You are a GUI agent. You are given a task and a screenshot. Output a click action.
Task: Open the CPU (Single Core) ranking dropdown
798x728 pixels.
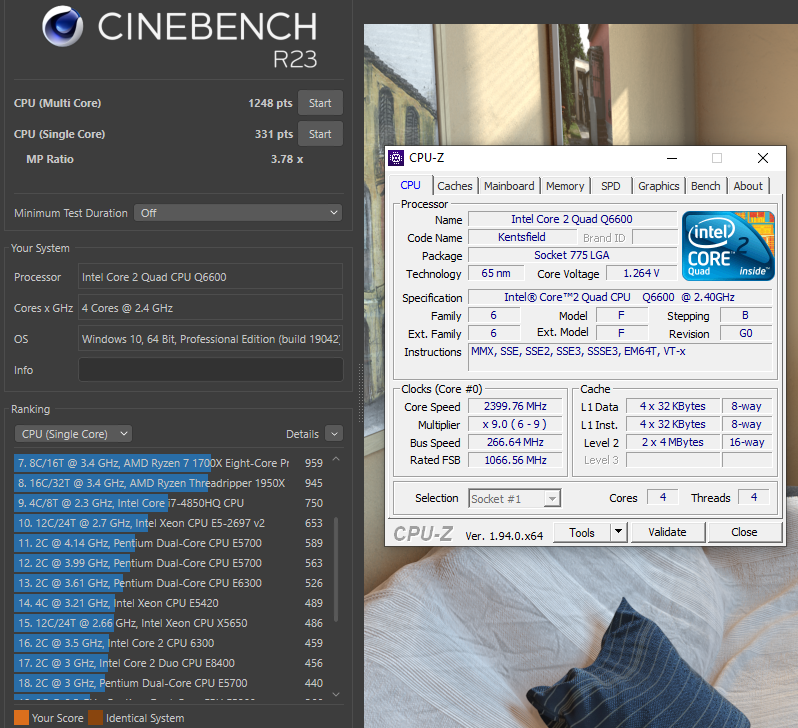point(73,434)
